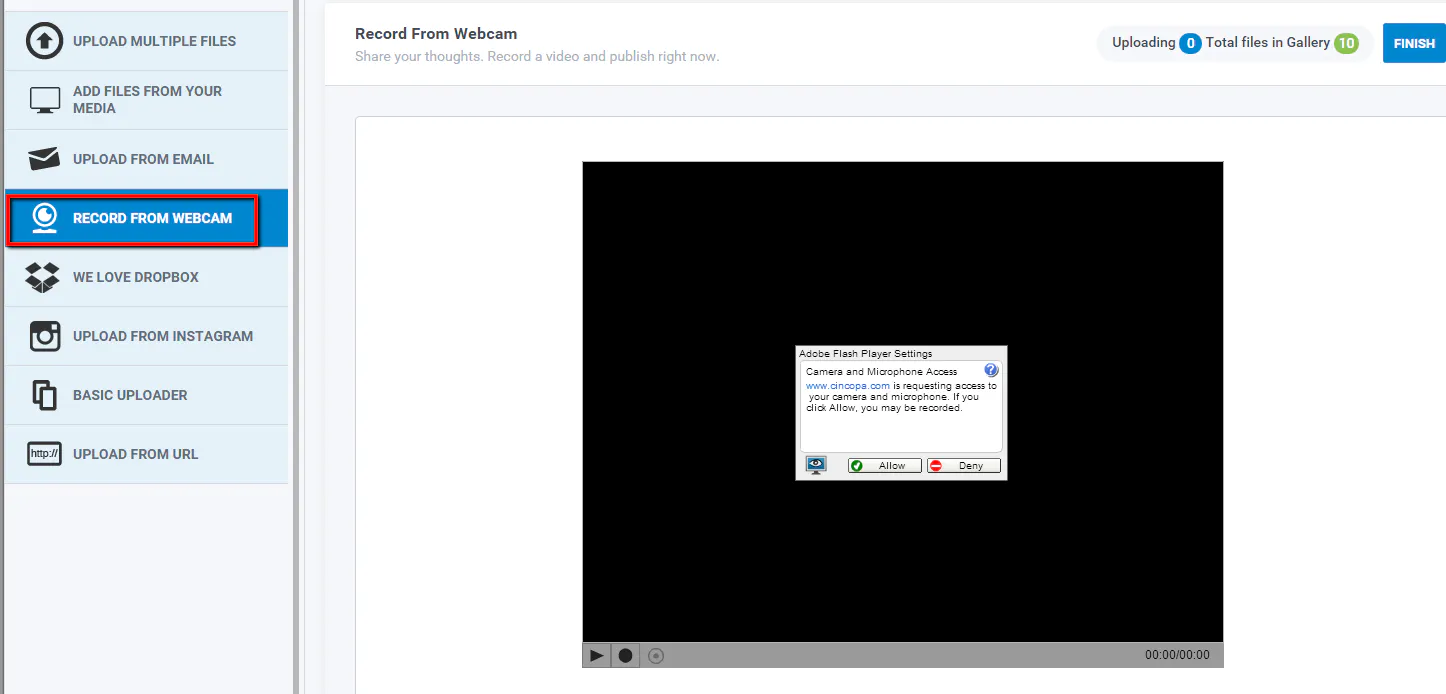Start recording with the round record button
Image resolution: width=1446 pixels, height=694 pixels.
pyautogui.click(x=625, y=656)
